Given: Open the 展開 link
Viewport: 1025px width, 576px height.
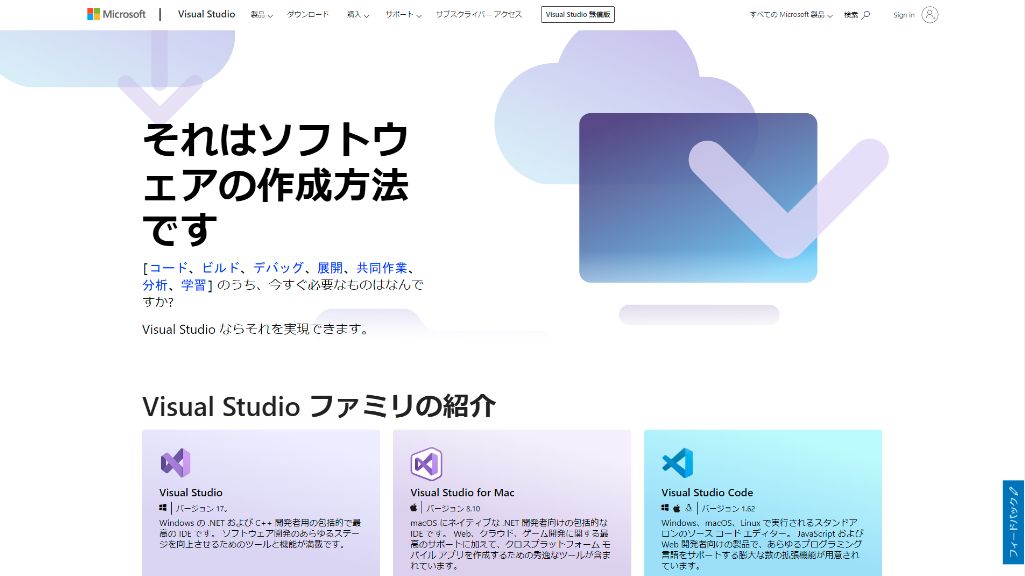Looking at the screenshot, I should [330, 268].
